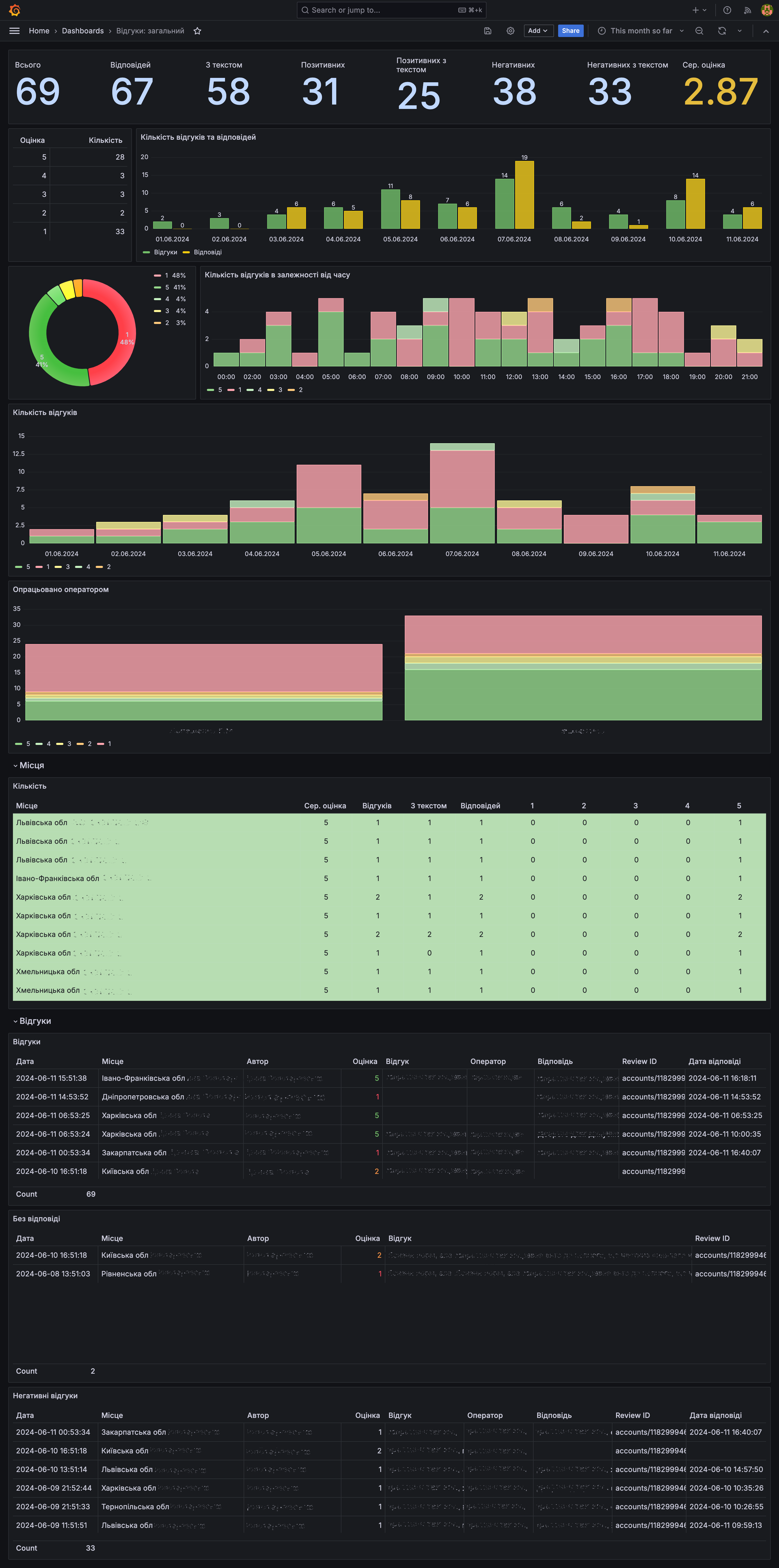Sort Місця table by 'Відгуків' column
The width and height of the screenshot is (779, 1568).
(377, 806)
